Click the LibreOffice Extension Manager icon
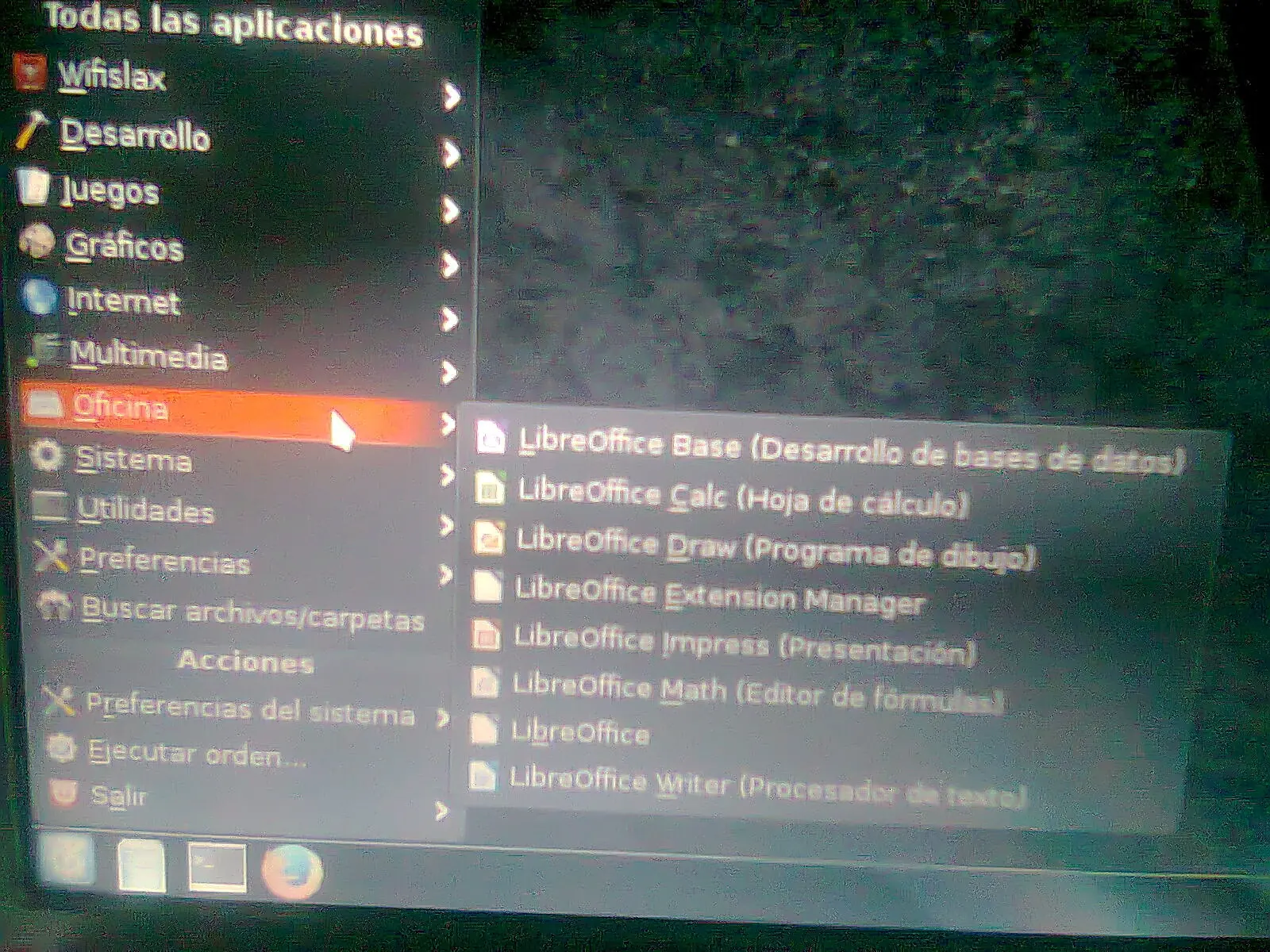This screenshot has height=952, width=1270. coord(487,587)
